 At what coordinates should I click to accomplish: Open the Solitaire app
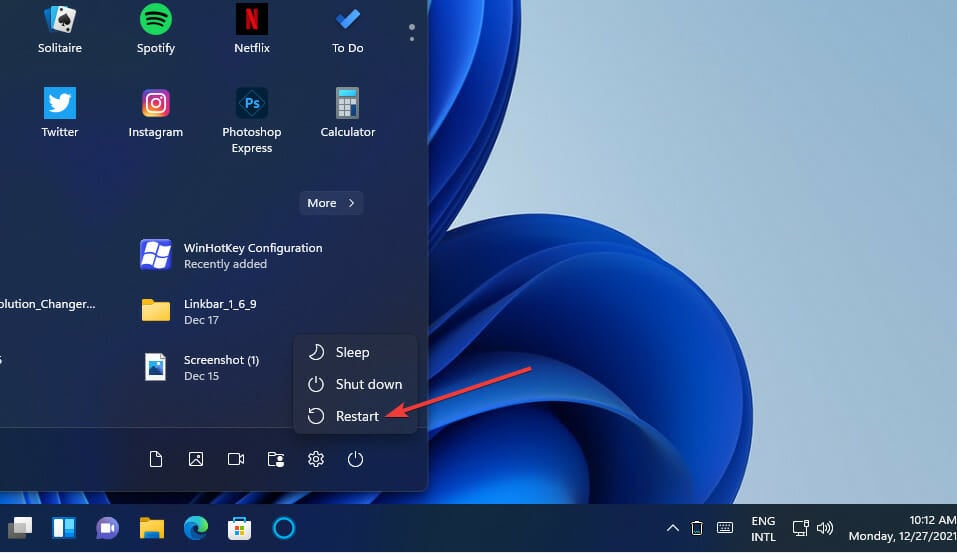click(x=60, y=29)
